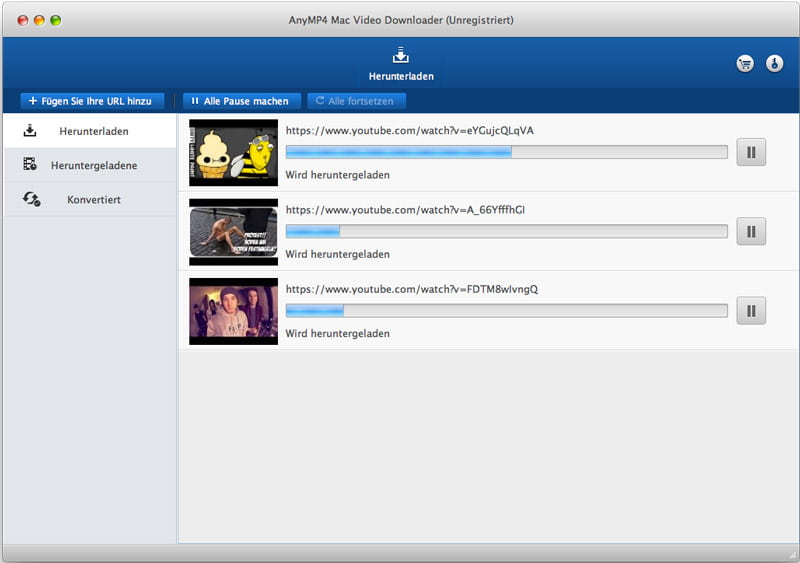Select the street scene video thumbnail

tap(234, 232)
